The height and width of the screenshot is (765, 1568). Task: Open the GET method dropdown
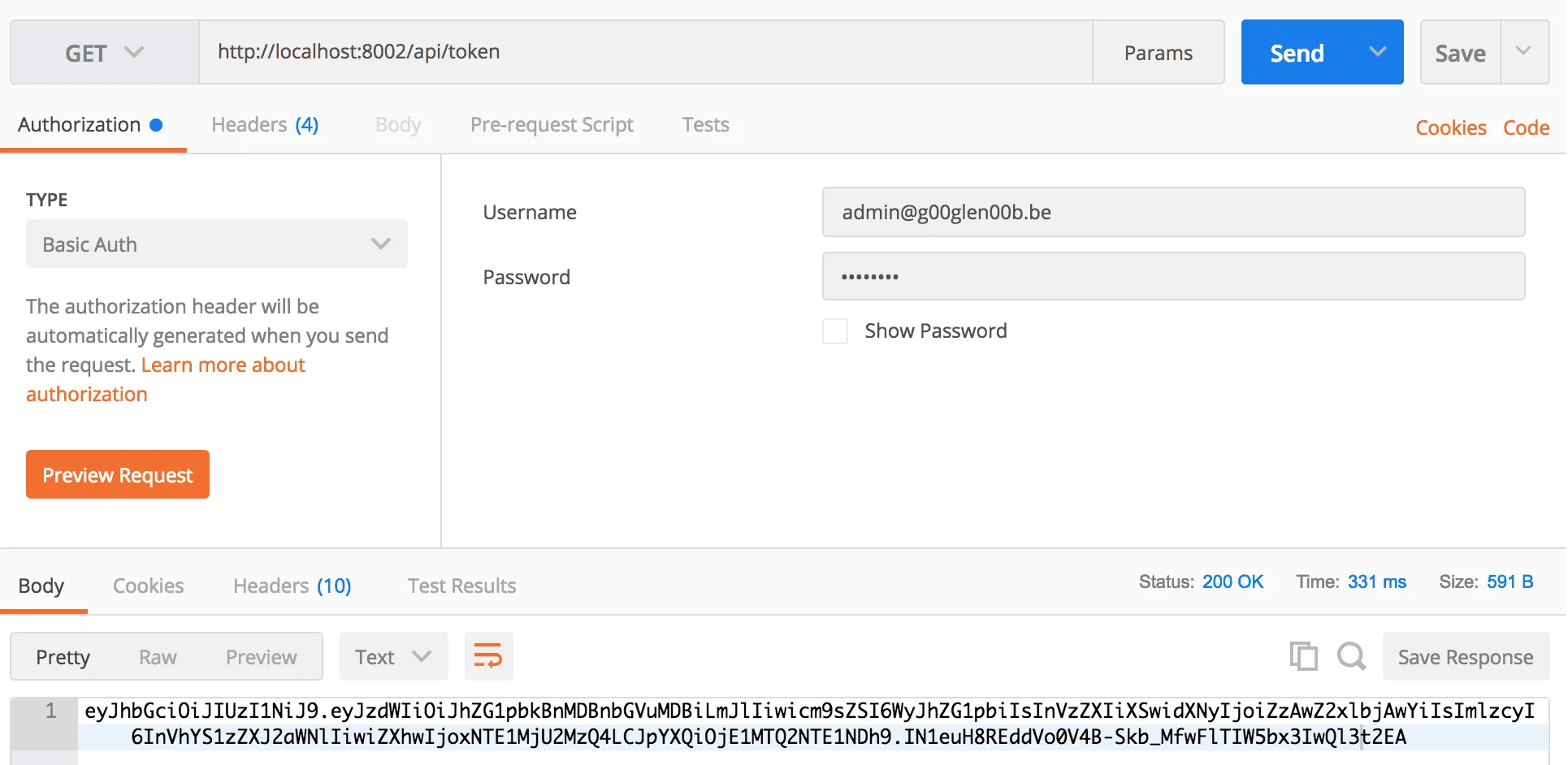click(103, 51)
